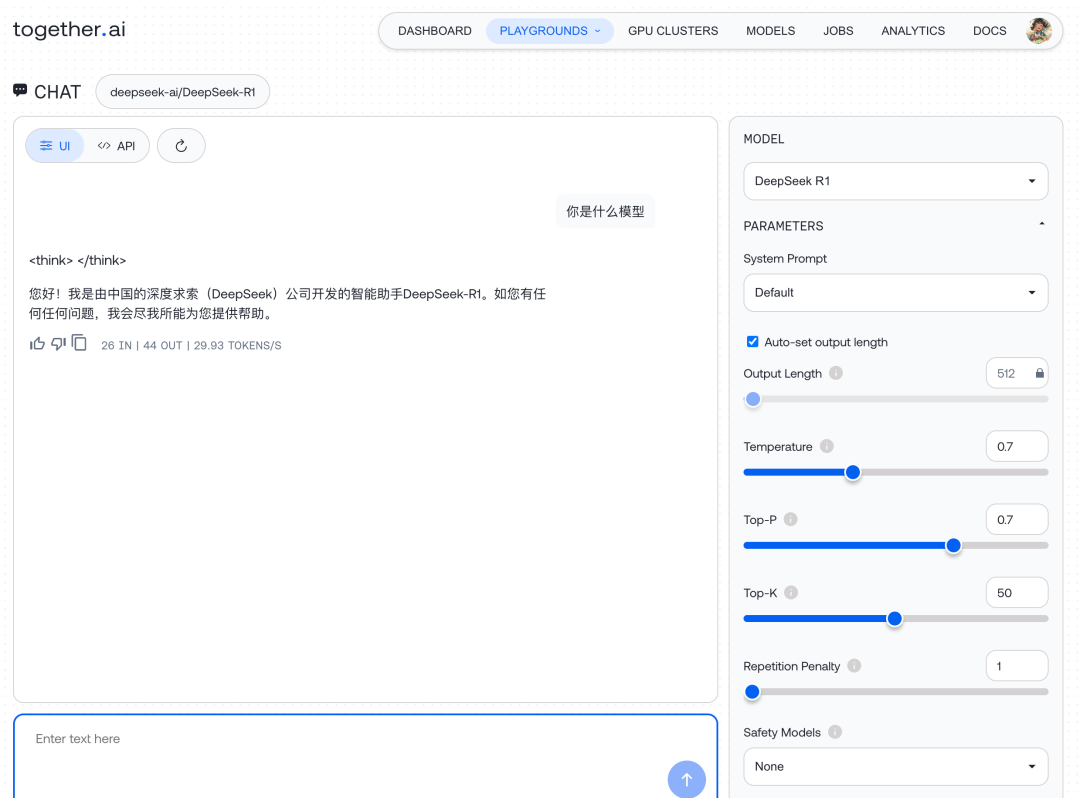Click the user message 你是什么模型
Screen dimensions: 1080x798
[x=605, y=211]
